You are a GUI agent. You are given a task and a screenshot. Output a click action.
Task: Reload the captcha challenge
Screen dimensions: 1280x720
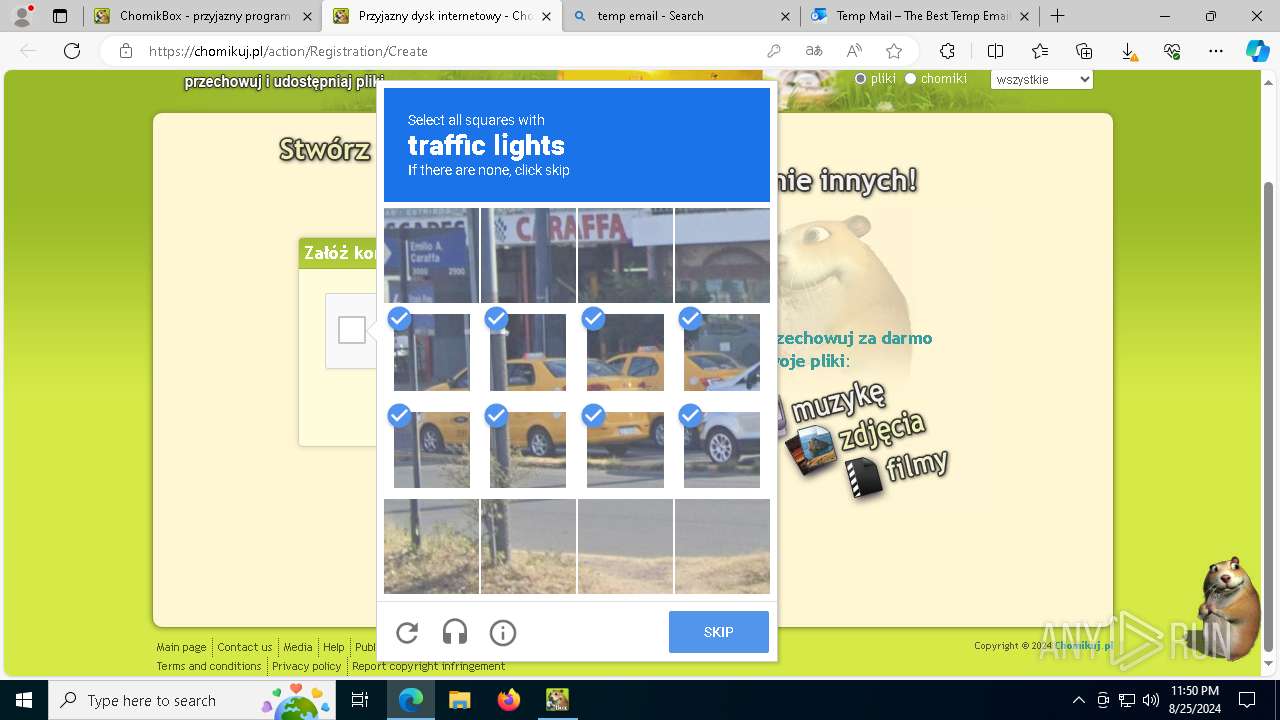(407, 632)
